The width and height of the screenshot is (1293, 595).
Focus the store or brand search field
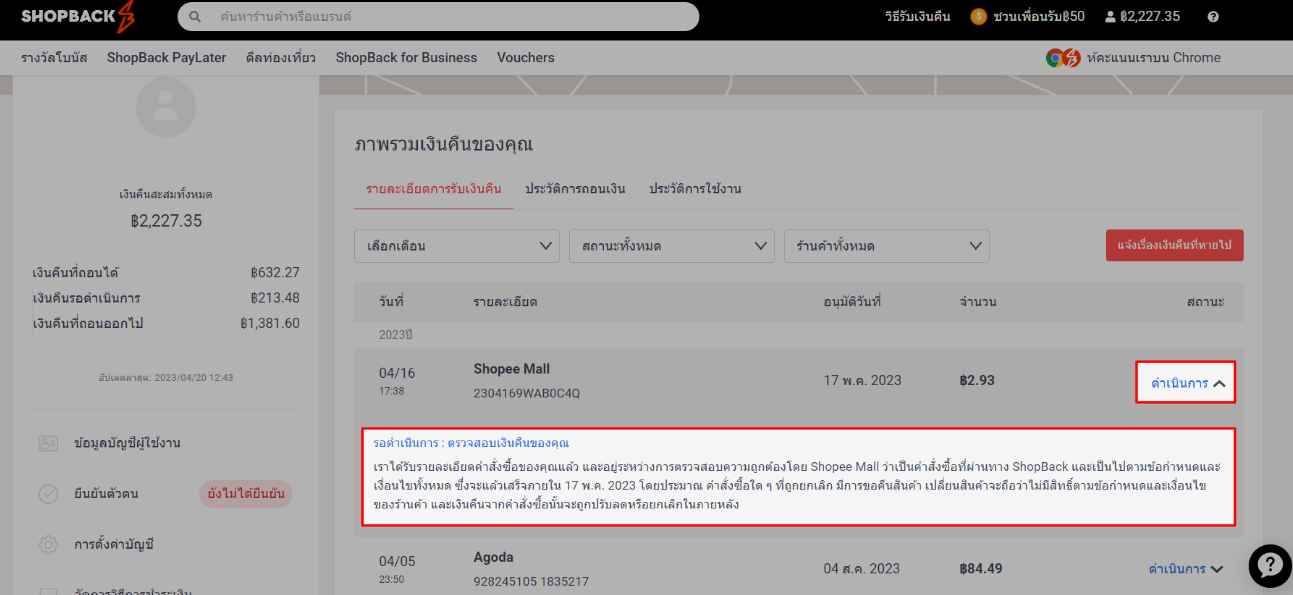438,17
